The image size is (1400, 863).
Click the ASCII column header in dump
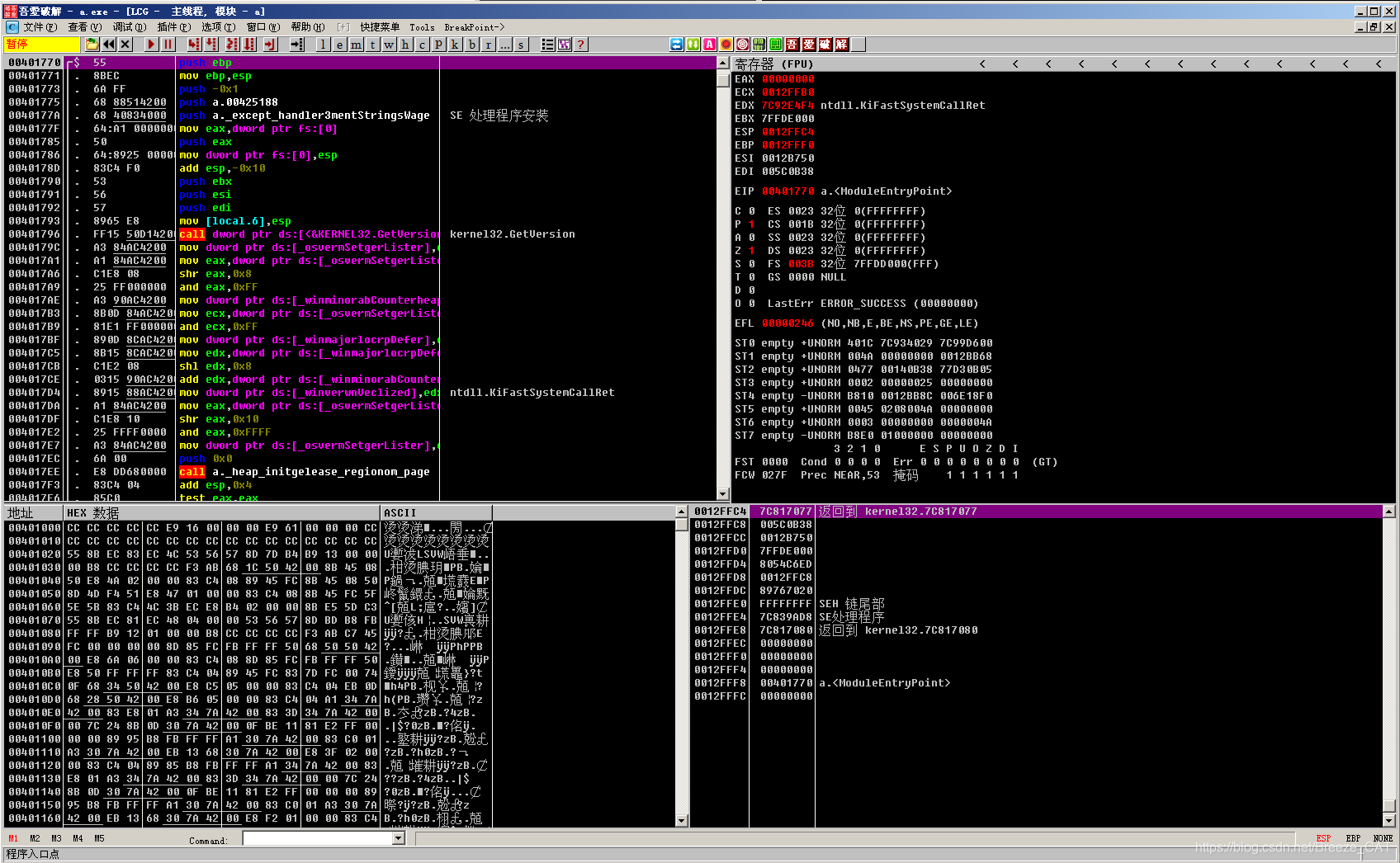pos(437,512)
